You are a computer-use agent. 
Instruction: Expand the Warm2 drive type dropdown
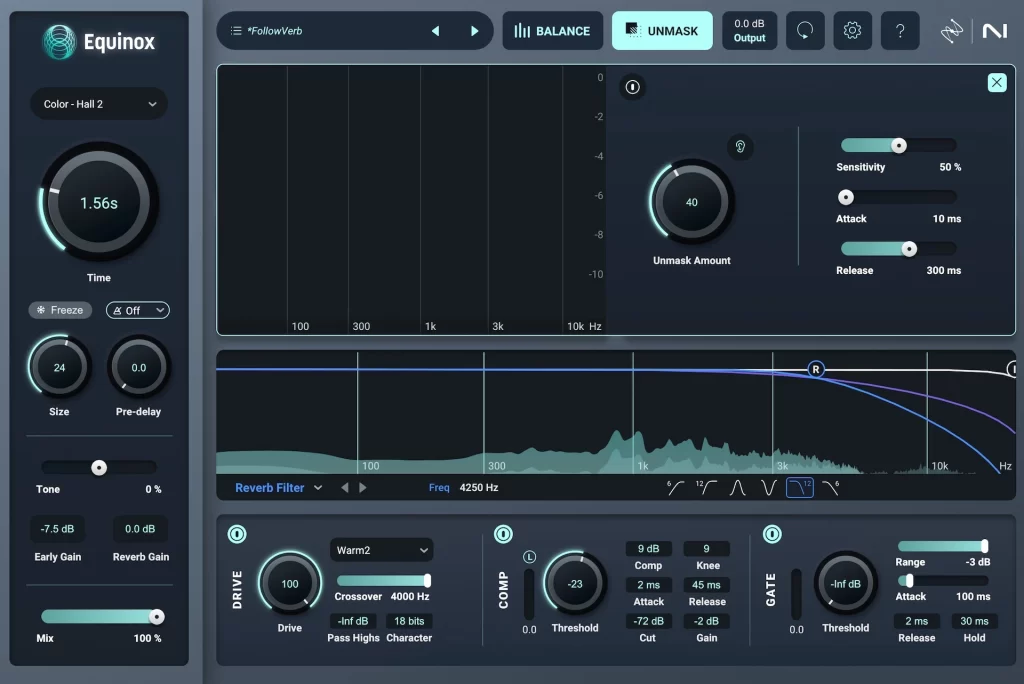[381, 550]
